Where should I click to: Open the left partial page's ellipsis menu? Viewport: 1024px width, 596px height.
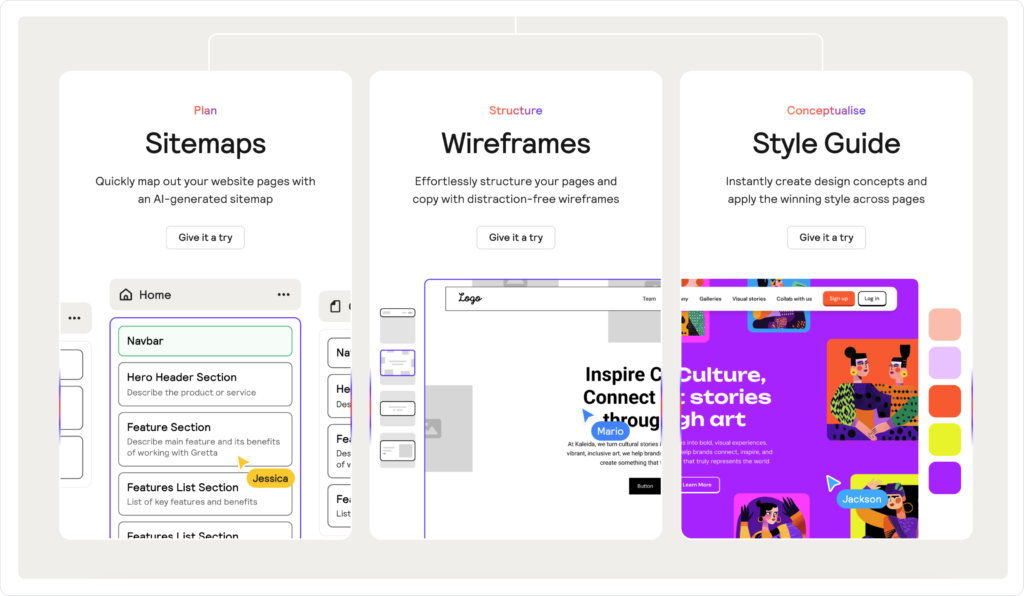pyautogui.click(x=74, y=318)
